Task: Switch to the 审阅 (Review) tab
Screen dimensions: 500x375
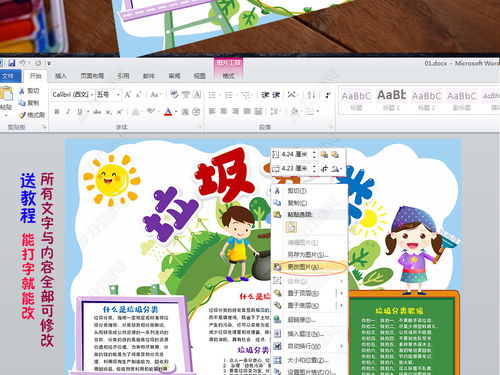Action: point(174,76)
